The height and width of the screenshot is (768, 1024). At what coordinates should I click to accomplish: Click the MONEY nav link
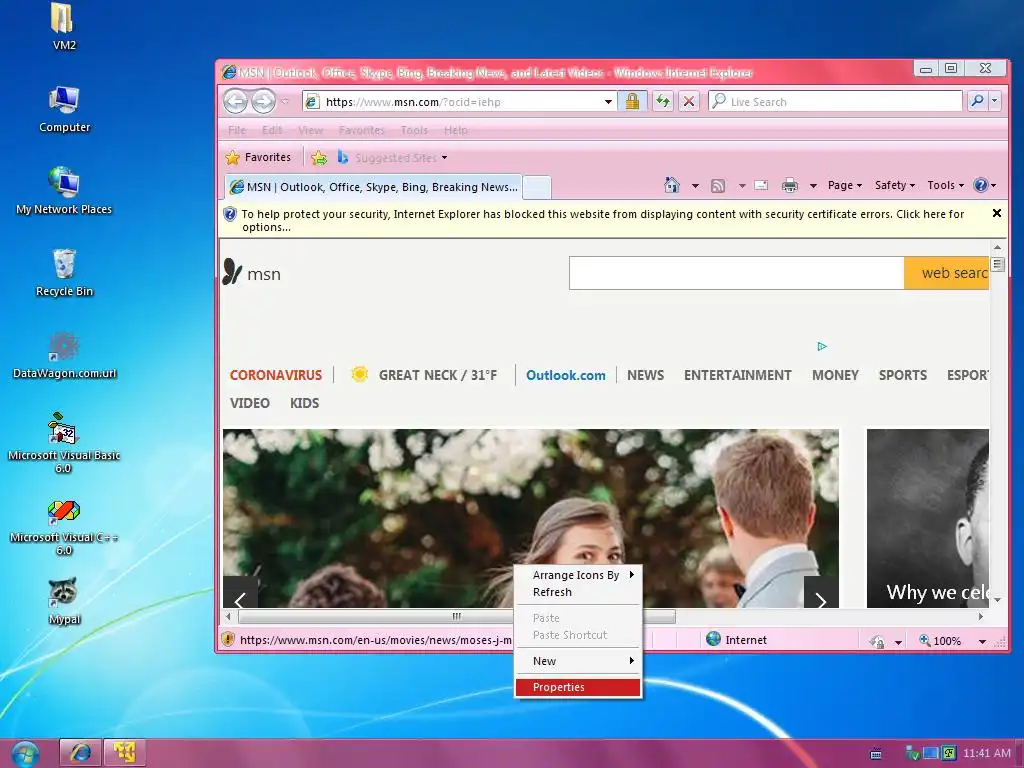[x=835, y=376]
